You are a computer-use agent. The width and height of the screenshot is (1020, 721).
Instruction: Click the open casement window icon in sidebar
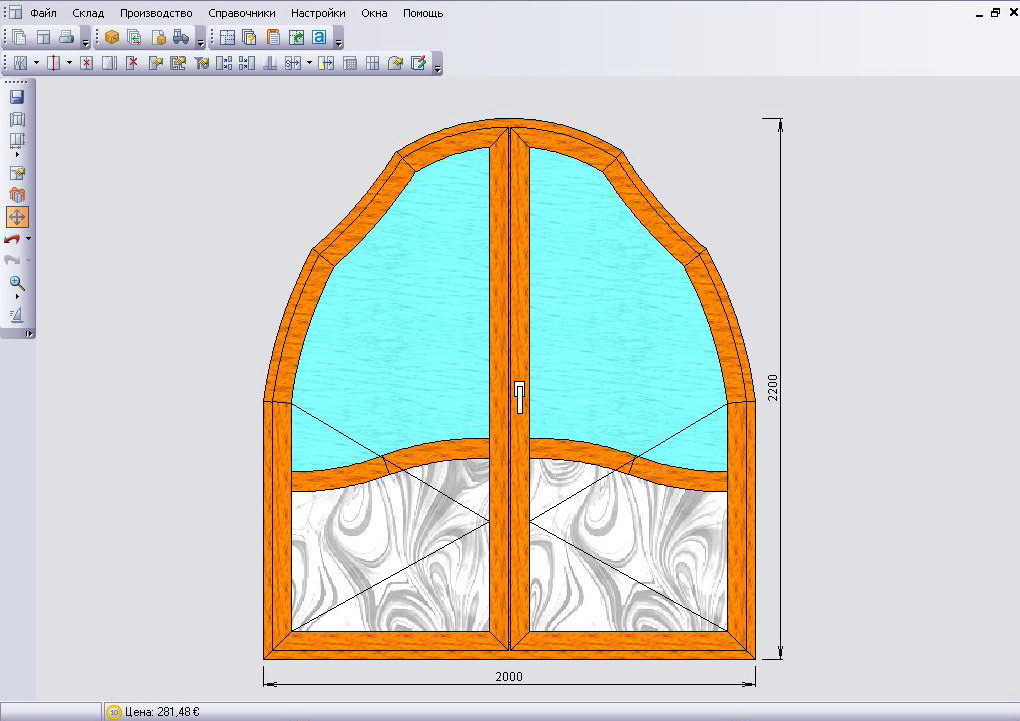point(17,119)
